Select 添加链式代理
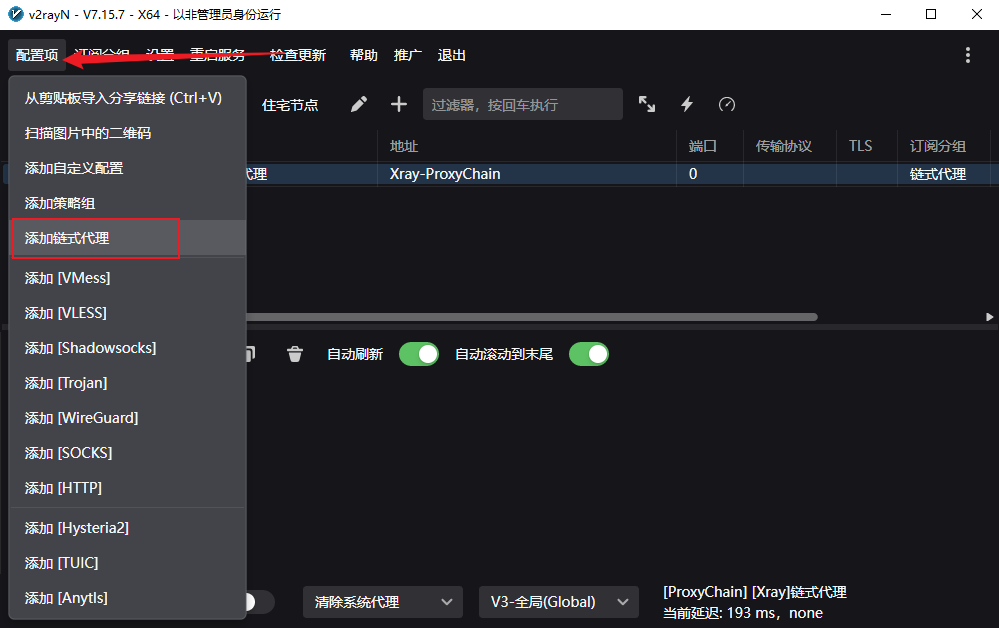999x628 pixels. tap(128, 238)
